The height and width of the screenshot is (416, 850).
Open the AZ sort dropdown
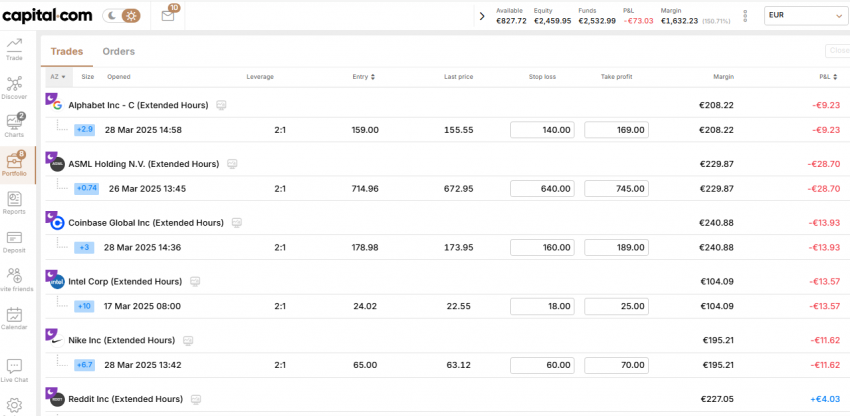coord(58,77)
